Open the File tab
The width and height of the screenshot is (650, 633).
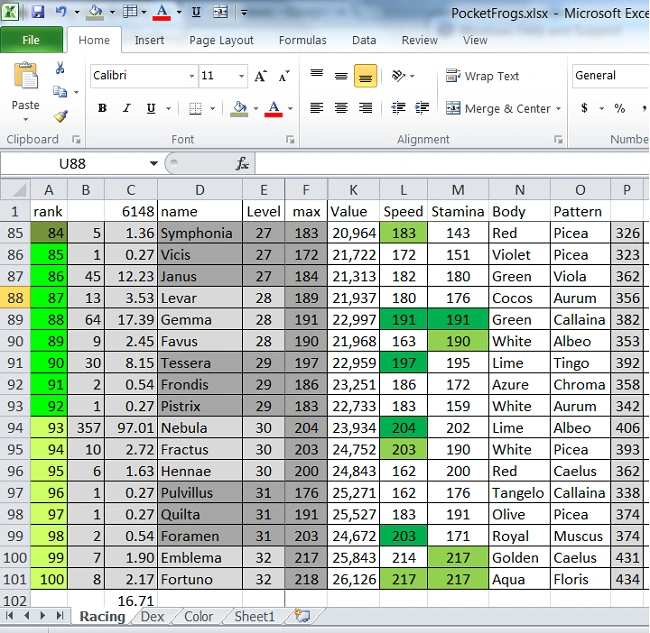coord(32,40)
